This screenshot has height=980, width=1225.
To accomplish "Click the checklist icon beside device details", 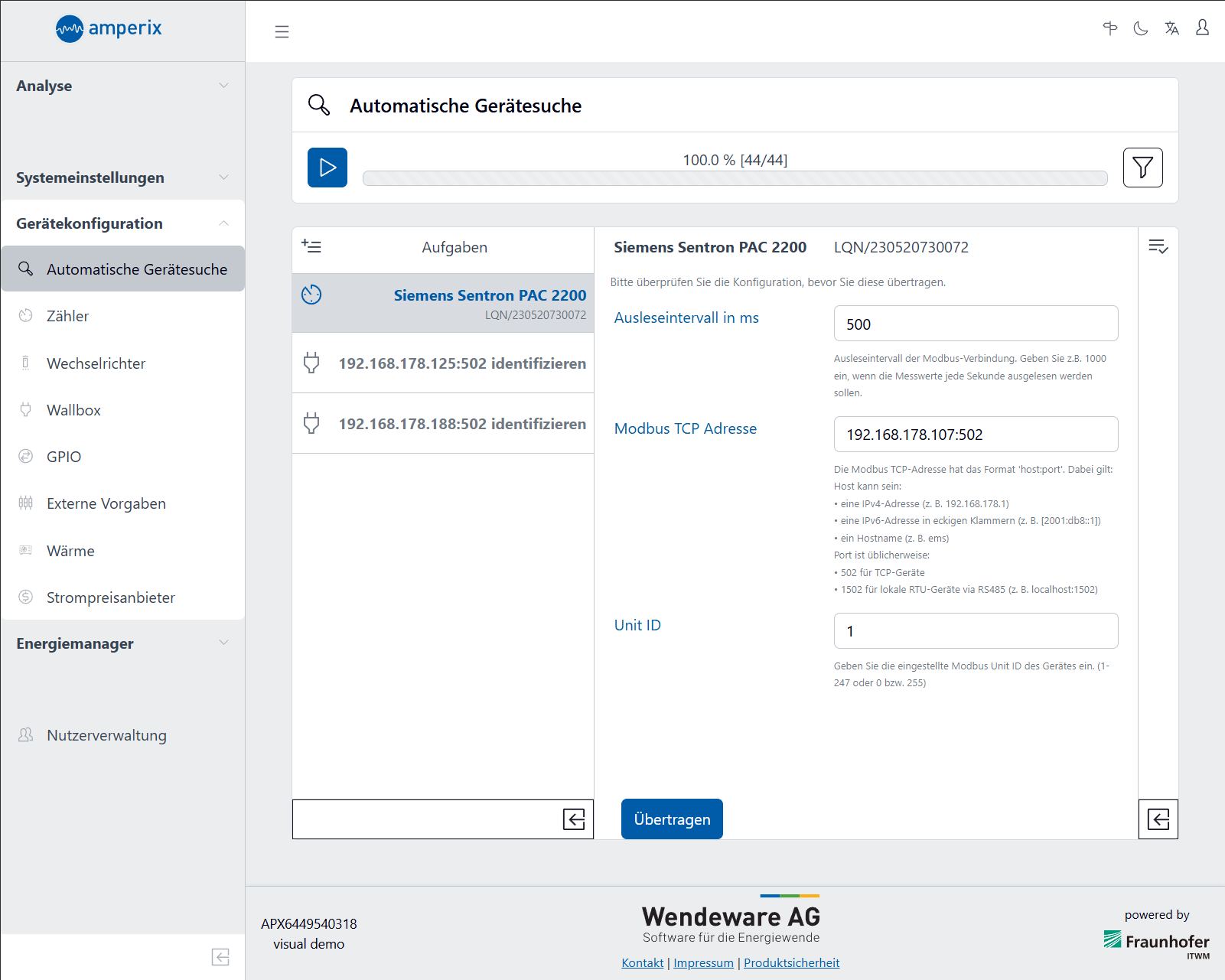I will pos(1158,246).
